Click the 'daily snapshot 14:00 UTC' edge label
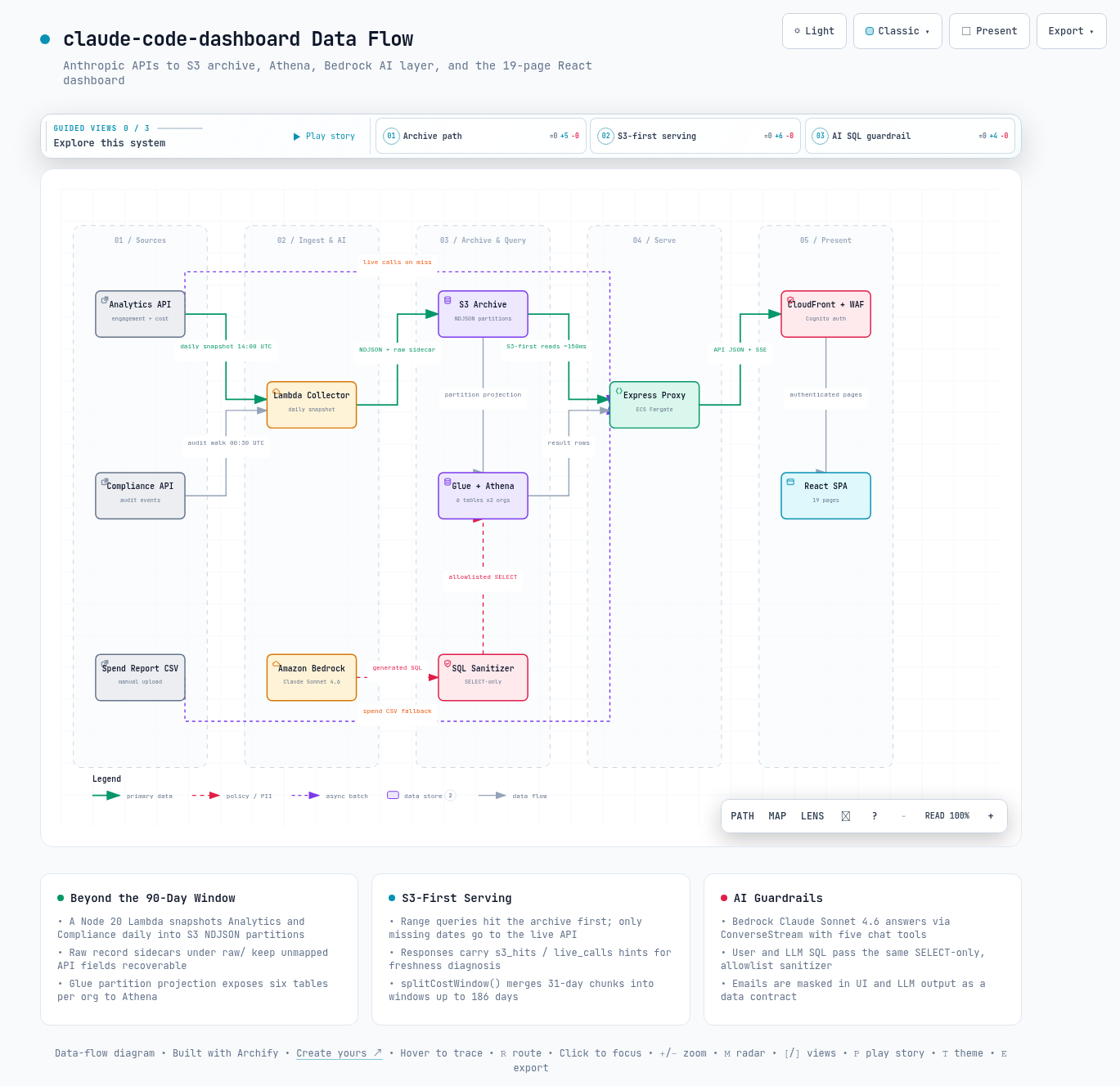 click(x=226, y=347)
